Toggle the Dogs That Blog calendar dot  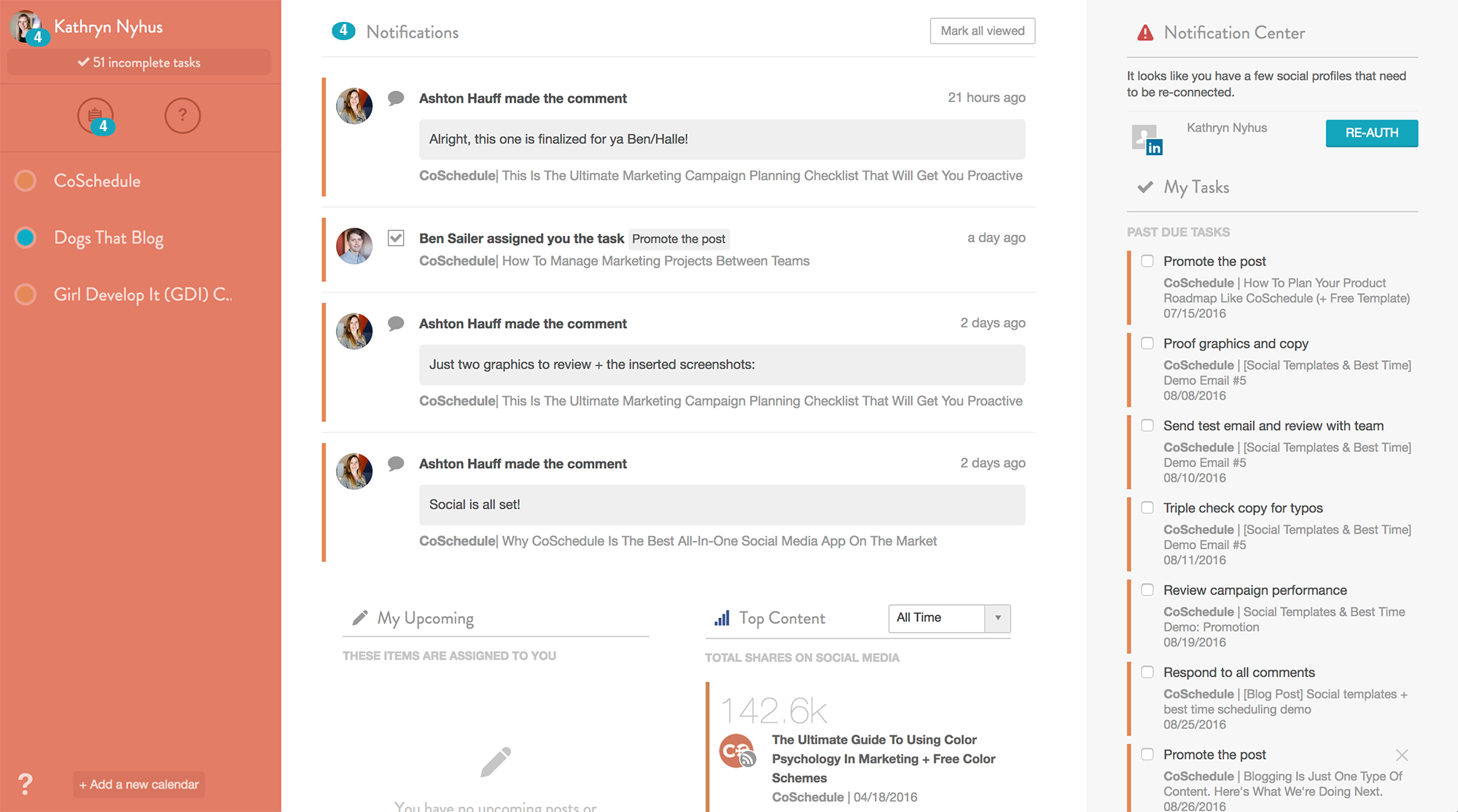[25, 237]
